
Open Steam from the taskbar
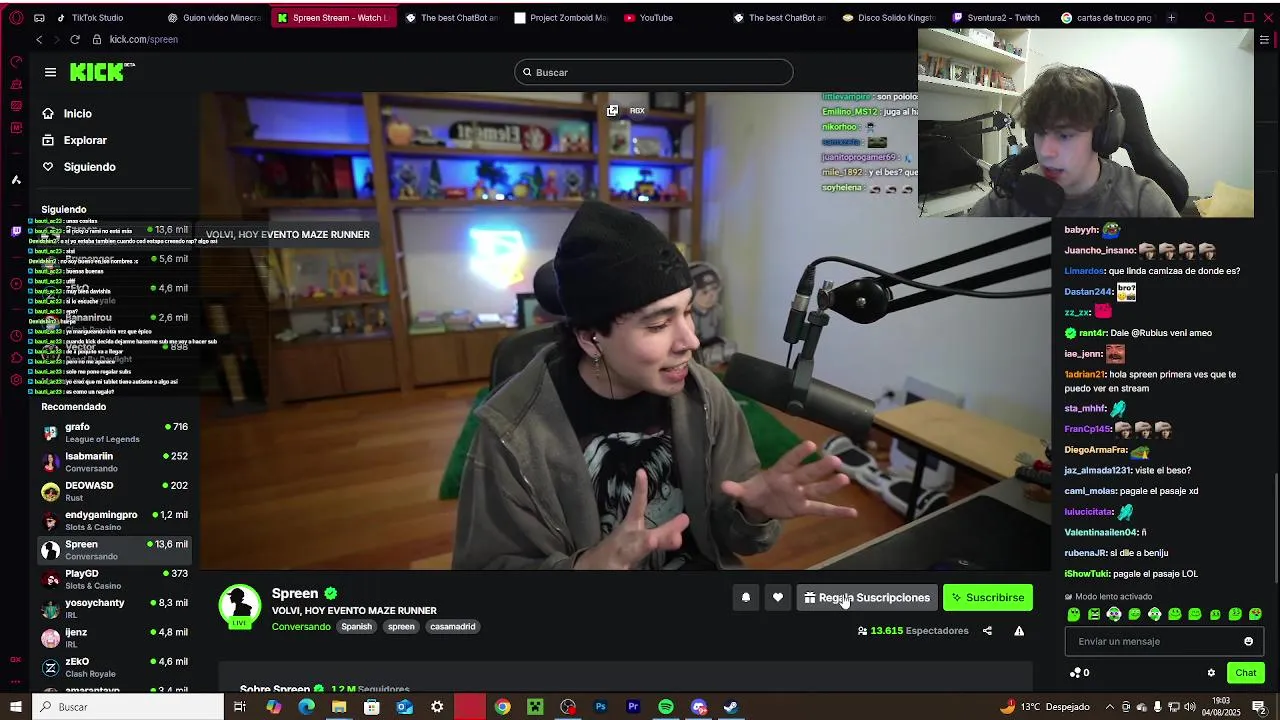click(731, 707)
